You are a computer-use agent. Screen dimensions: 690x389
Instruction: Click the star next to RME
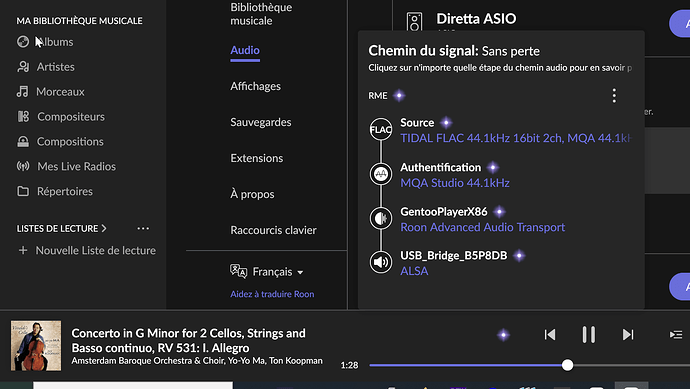[x=399, y=95]
